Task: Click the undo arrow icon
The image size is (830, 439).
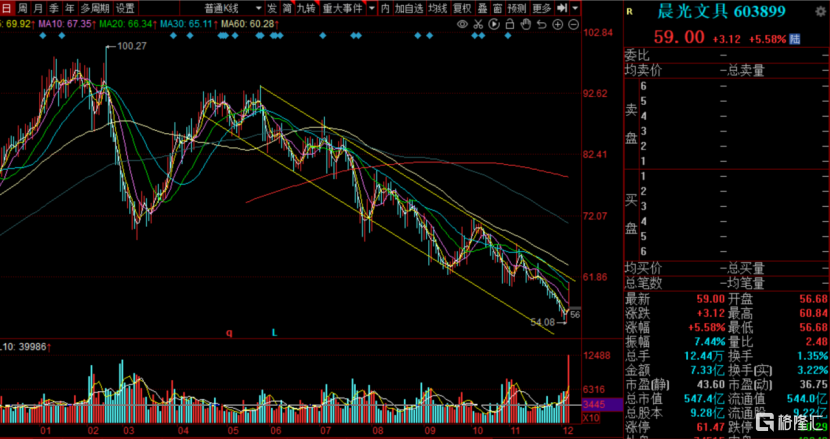Action: tap(542, 24)
